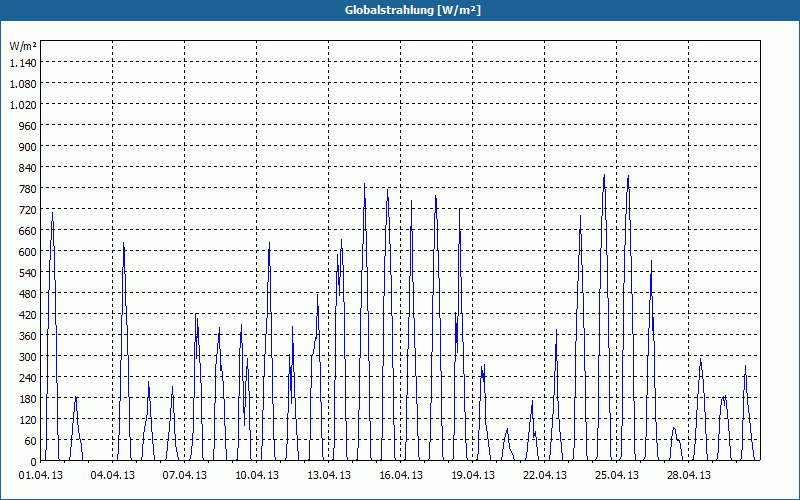
Task: Select the 28.04.13 date label
Action: tap(688, 476)
